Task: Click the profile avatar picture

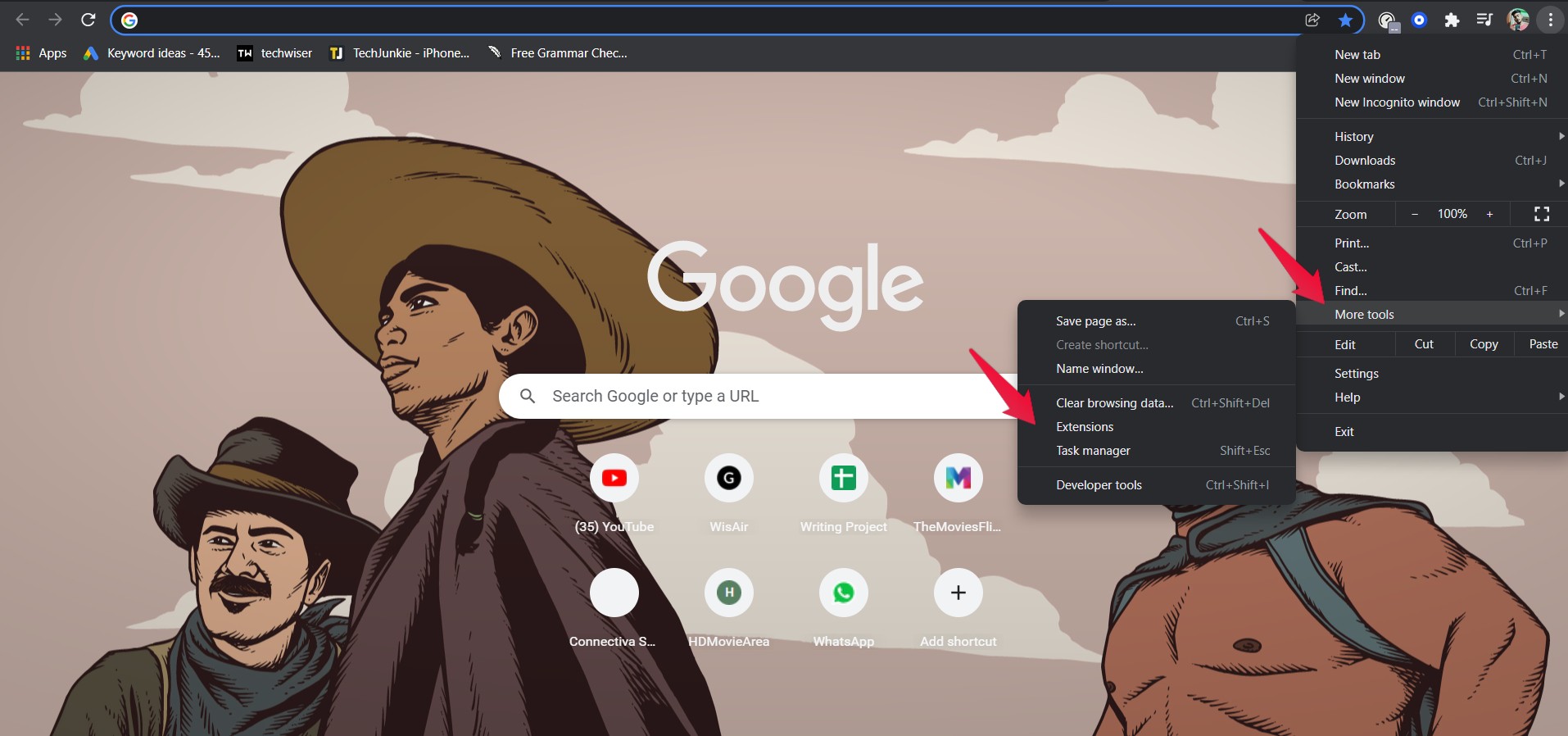Action: tap(1518, 20)
